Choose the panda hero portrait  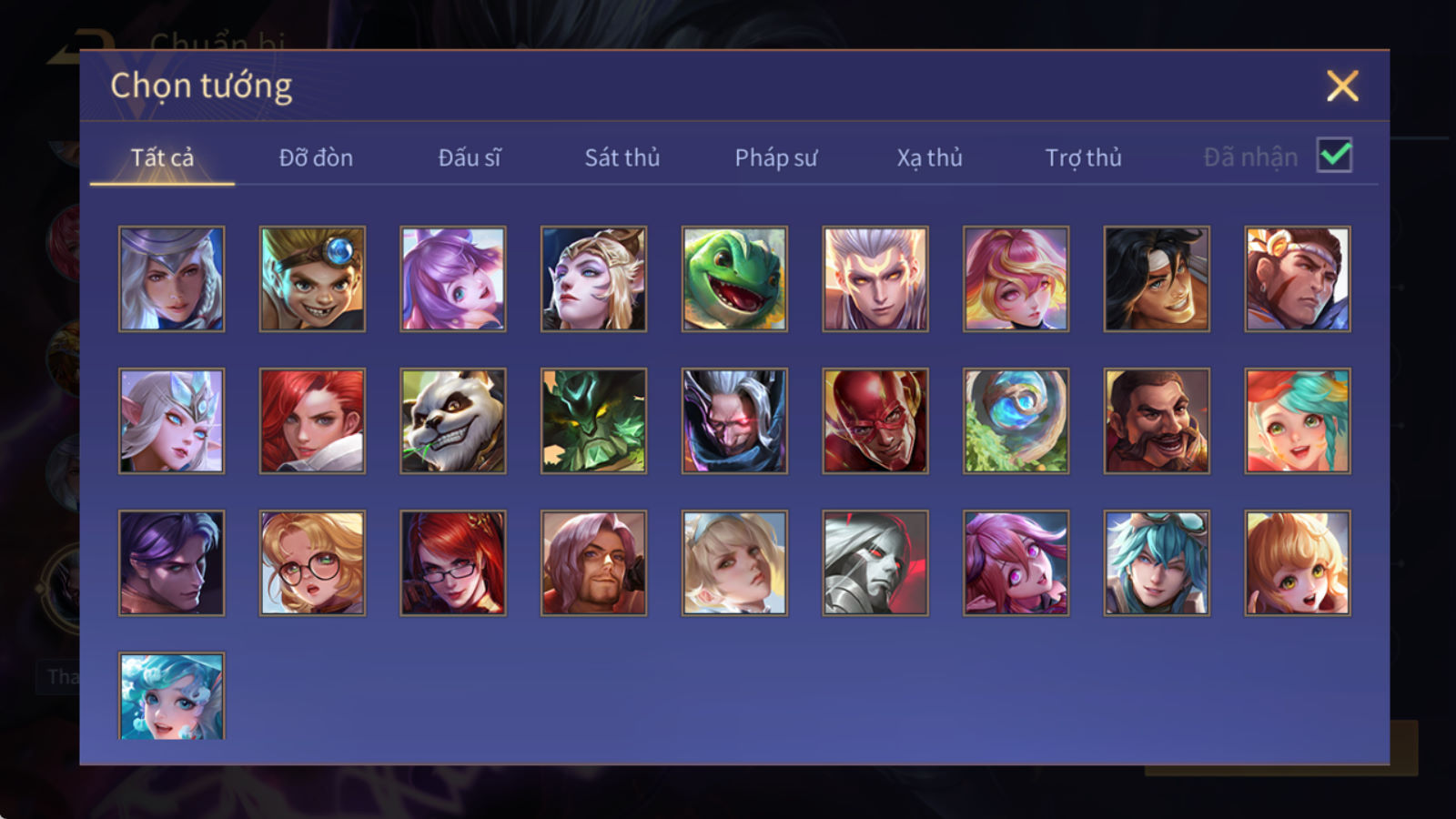tap(453, 420)
